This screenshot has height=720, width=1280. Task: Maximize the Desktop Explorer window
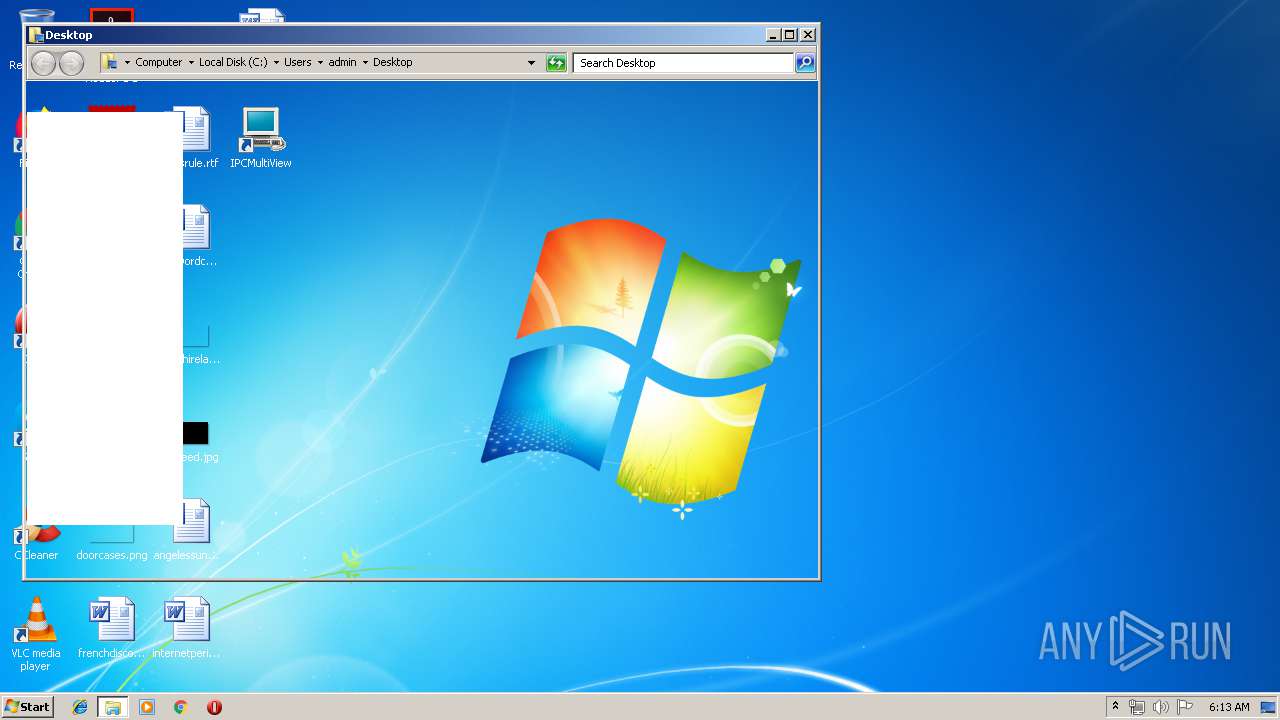click(x=790, y=34)
